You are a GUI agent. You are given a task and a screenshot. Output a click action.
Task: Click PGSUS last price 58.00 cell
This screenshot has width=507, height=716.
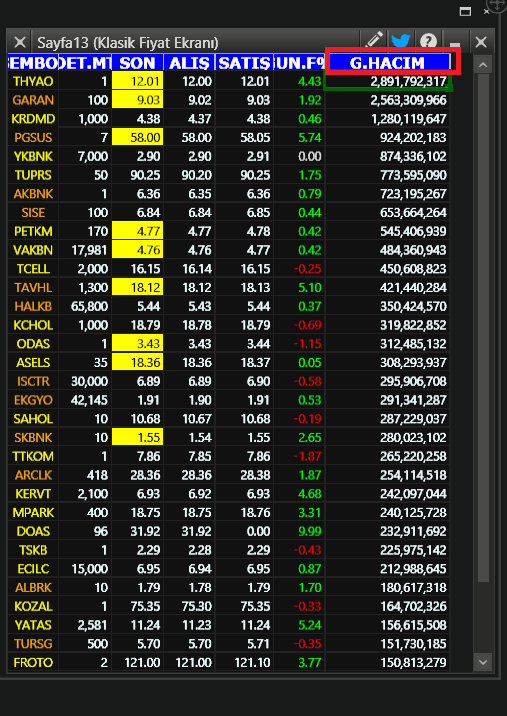click(137, 137)
